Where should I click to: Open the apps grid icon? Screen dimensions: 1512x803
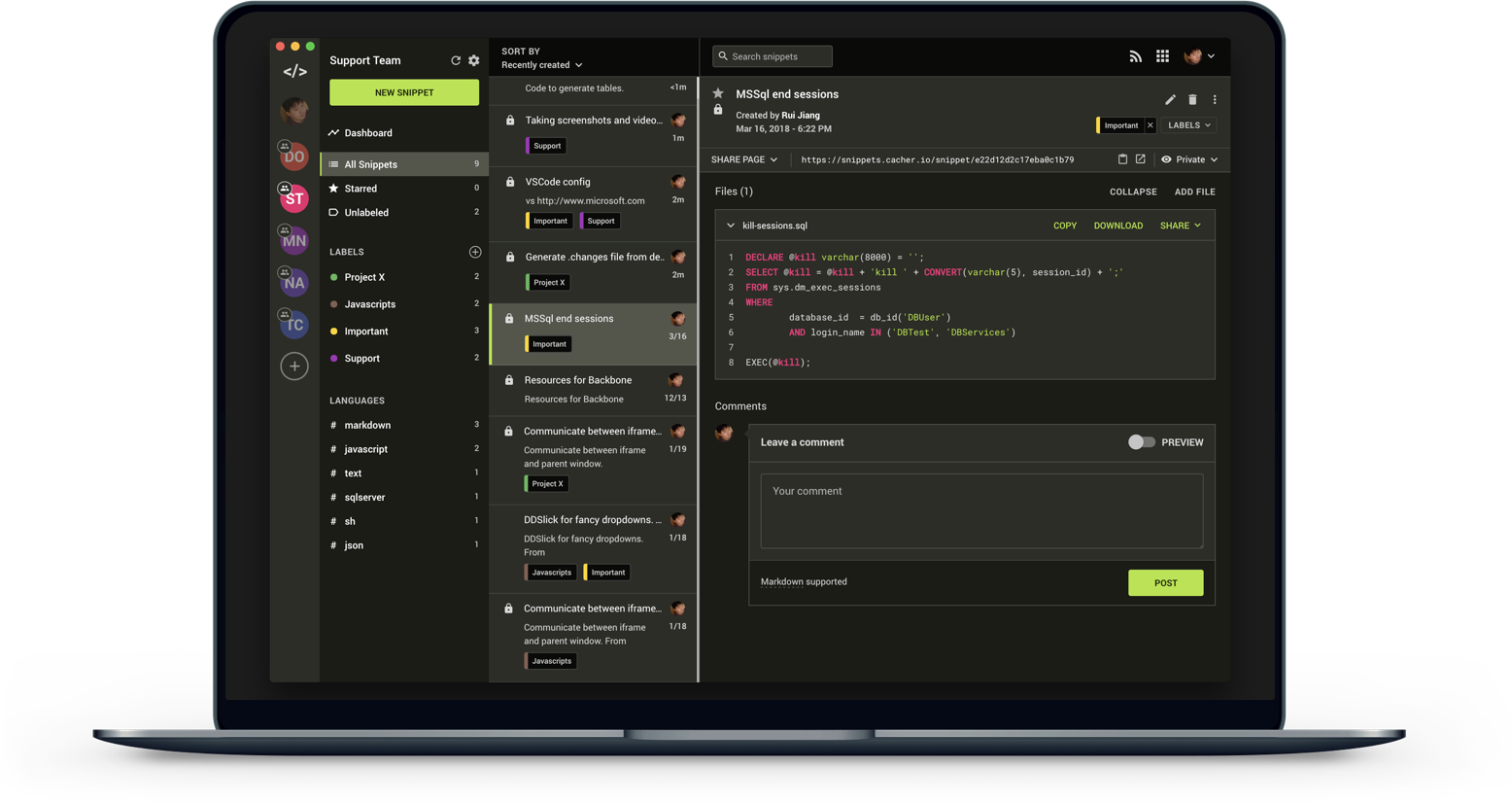pyautogui.click(x=1162, y=56)
